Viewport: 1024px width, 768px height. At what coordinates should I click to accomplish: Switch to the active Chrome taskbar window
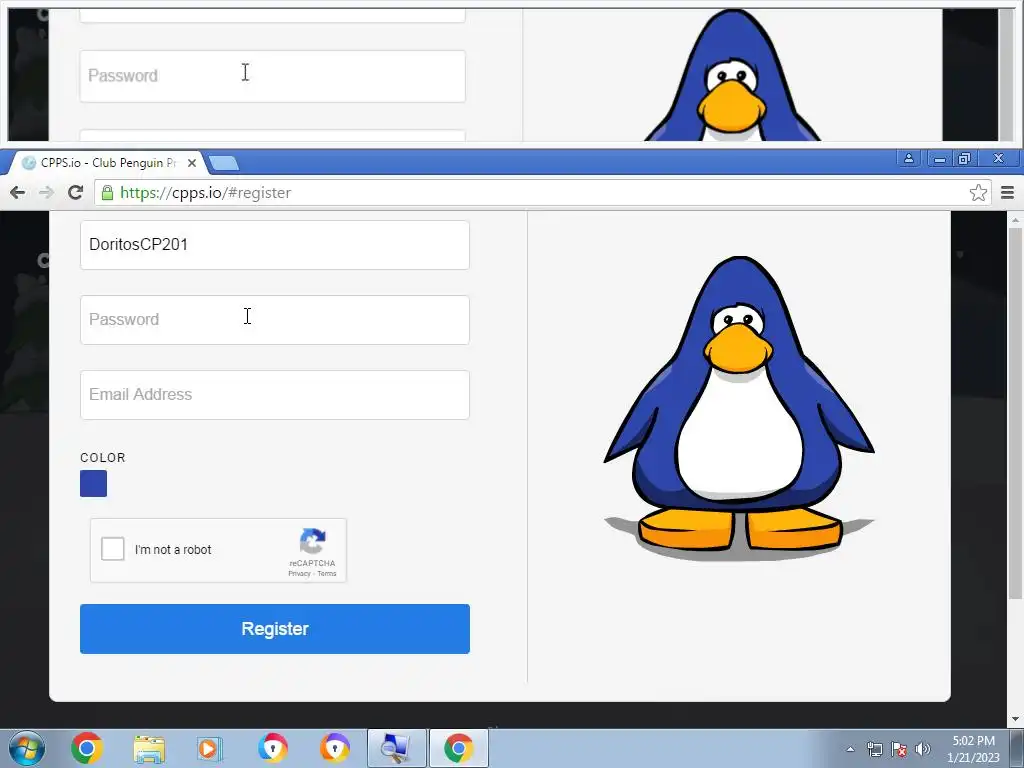(x=458, y=748)
